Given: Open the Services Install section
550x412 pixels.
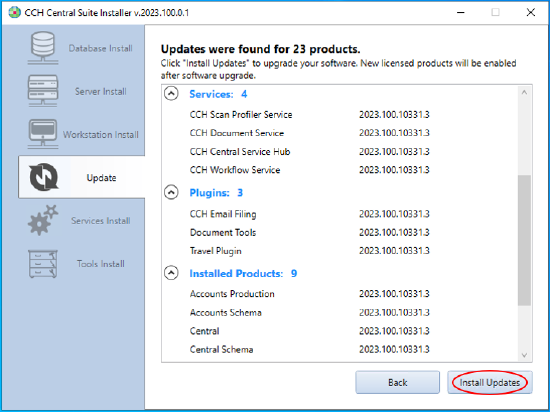Looking at the screenshot, I should click(101, 221).
